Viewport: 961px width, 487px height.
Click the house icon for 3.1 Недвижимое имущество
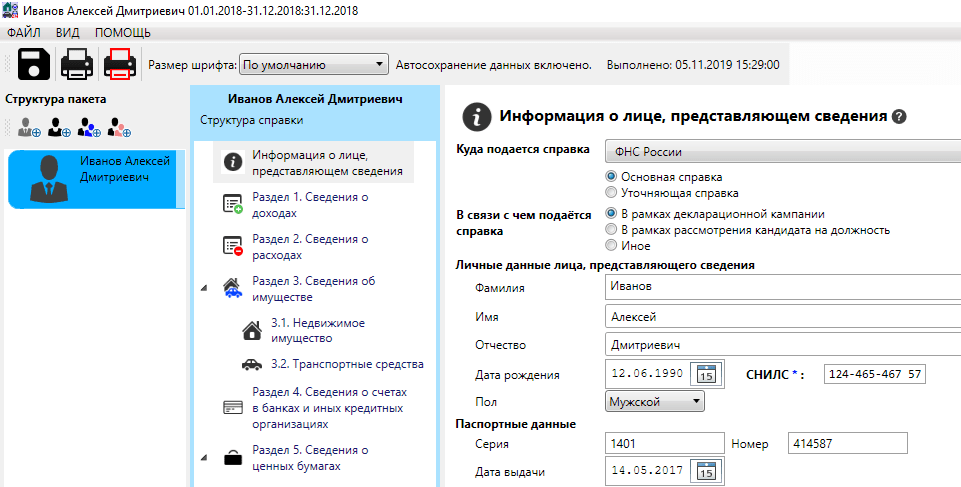point(252,331)
